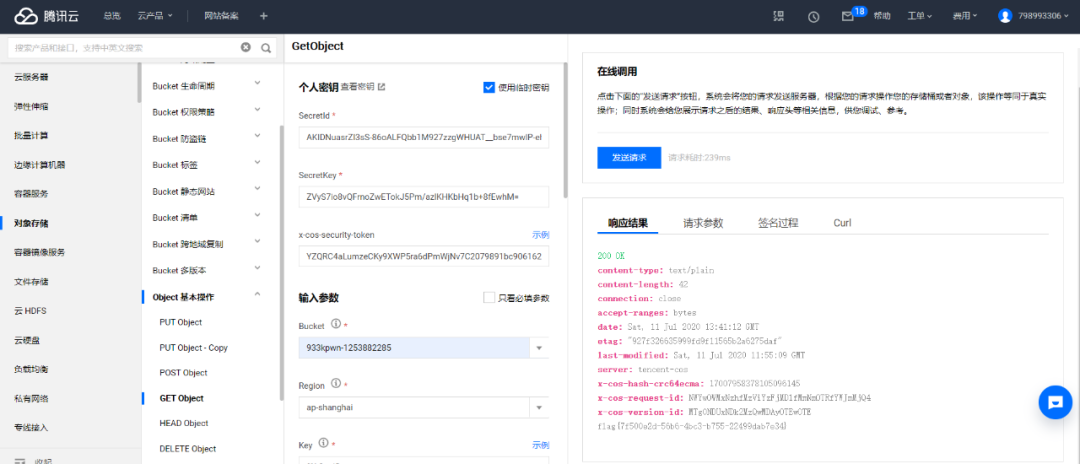Select 弹性伸缩 in product list
The height and width of the screenshot is (464, 1080).
31,106
